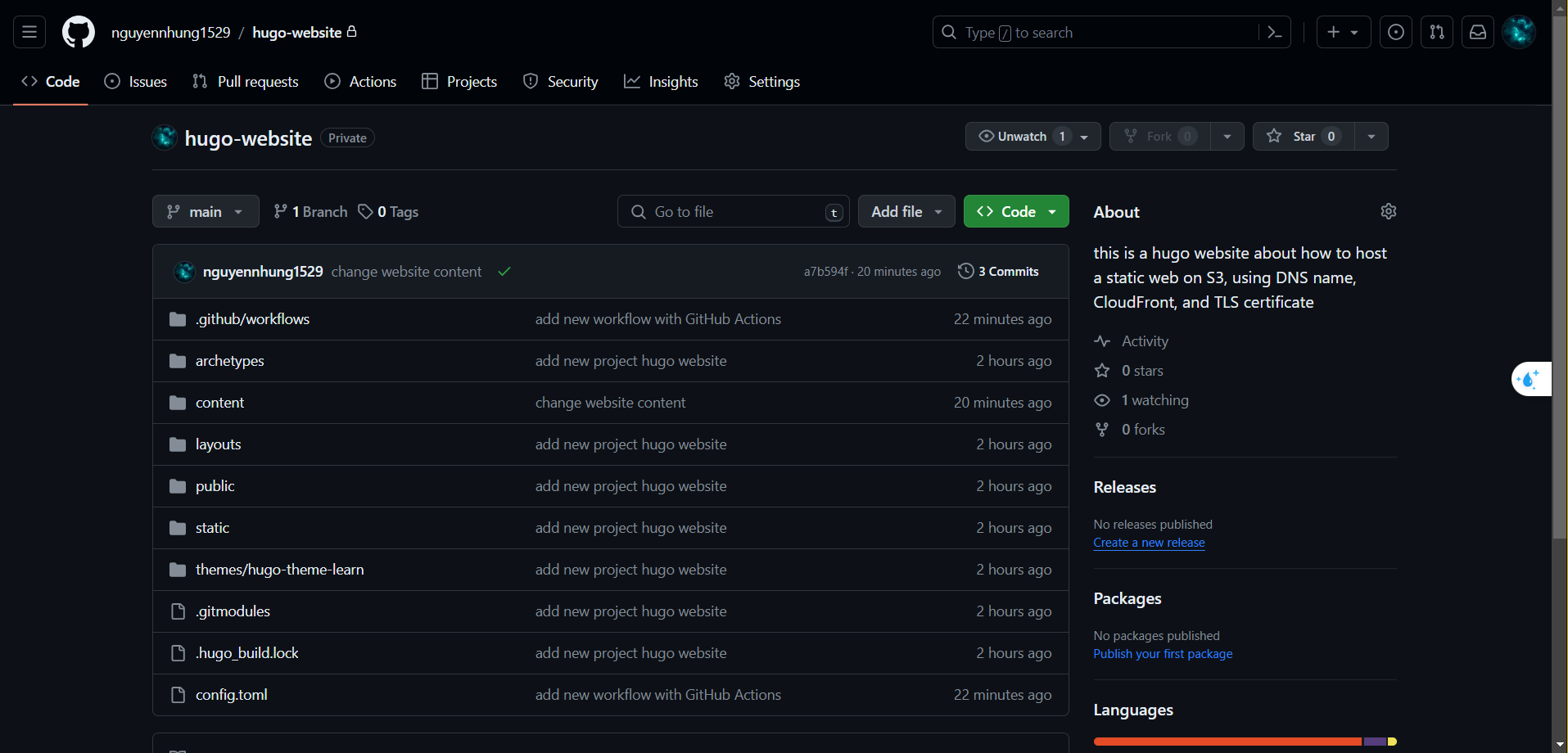Screen dimensions: 1568x753
Task: Go to GitHub homepage via Octocat logo
Action: coord(79,32)
